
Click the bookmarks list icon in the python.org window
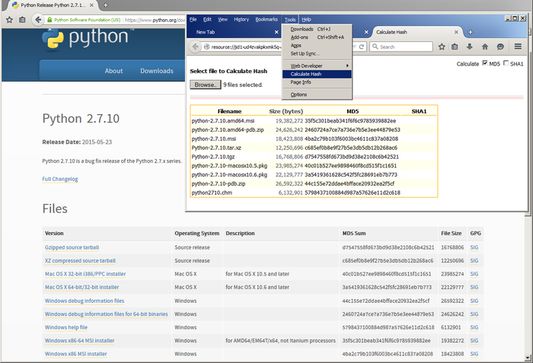(22, 20)
